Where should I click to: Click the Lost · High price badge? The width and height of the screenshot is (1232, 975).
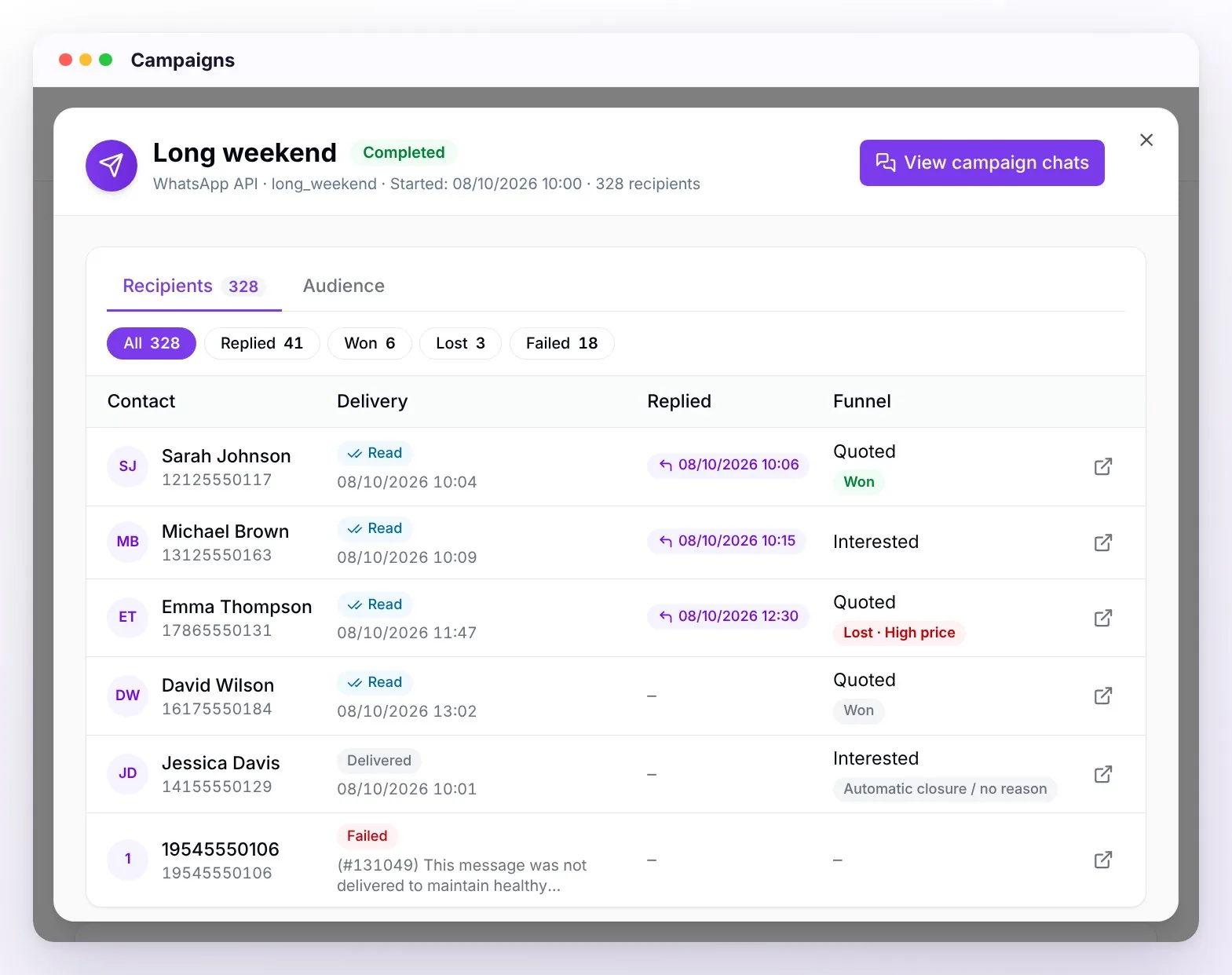point(899,633)
